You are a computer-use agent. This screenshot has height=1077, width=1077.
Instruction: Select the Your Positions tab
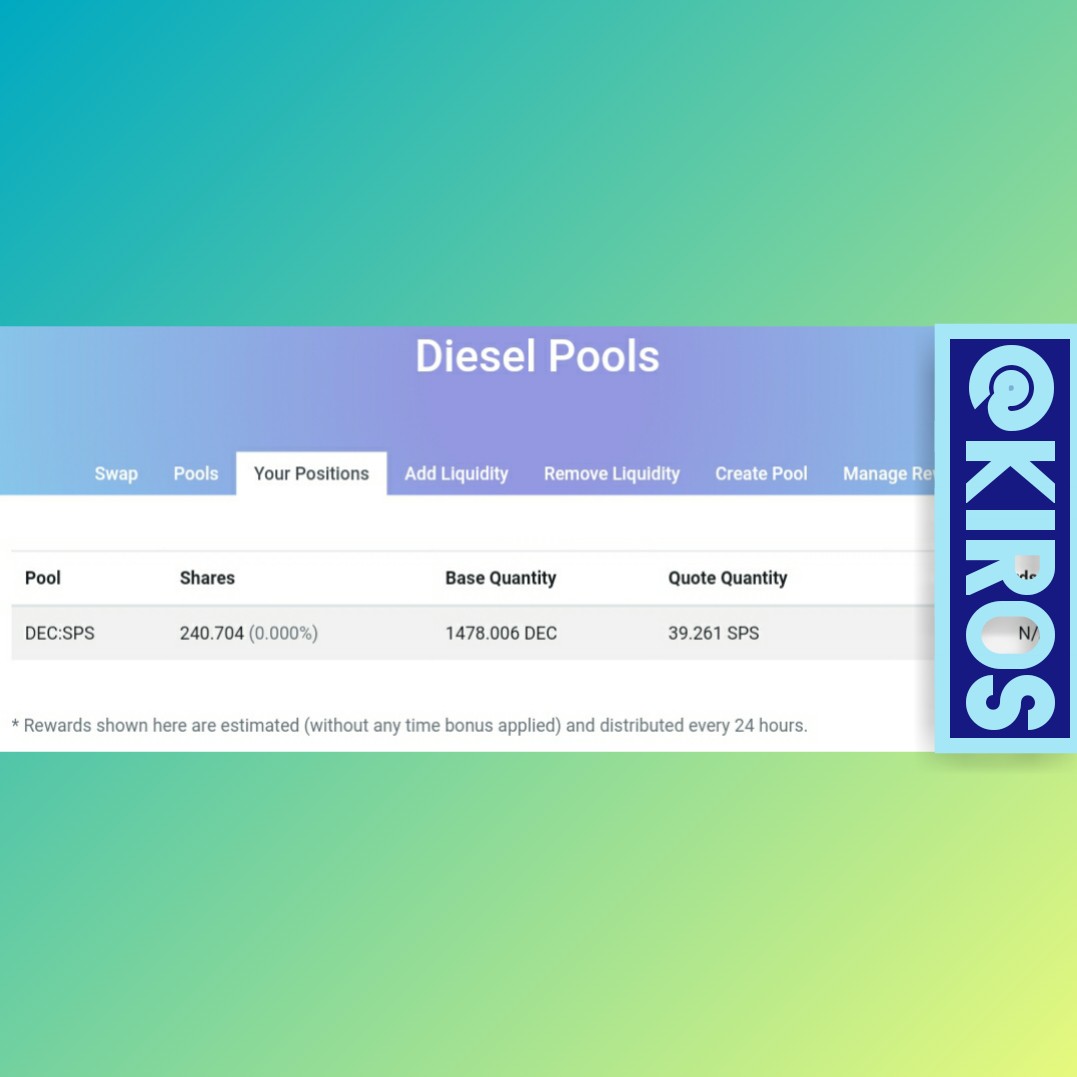point(311,474)
